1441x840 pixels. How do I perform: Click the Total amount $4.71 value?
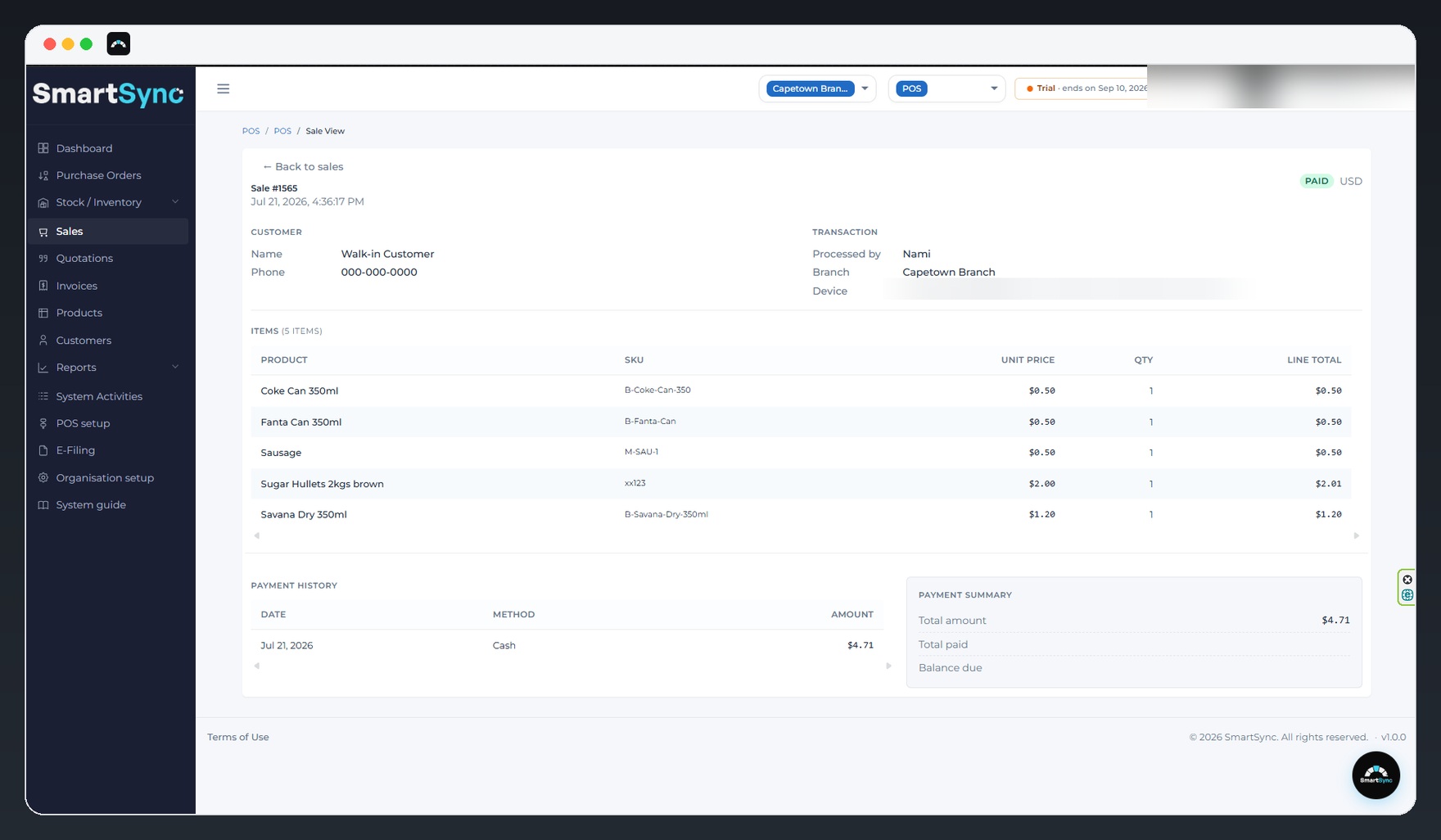(x=1335, y=620)
